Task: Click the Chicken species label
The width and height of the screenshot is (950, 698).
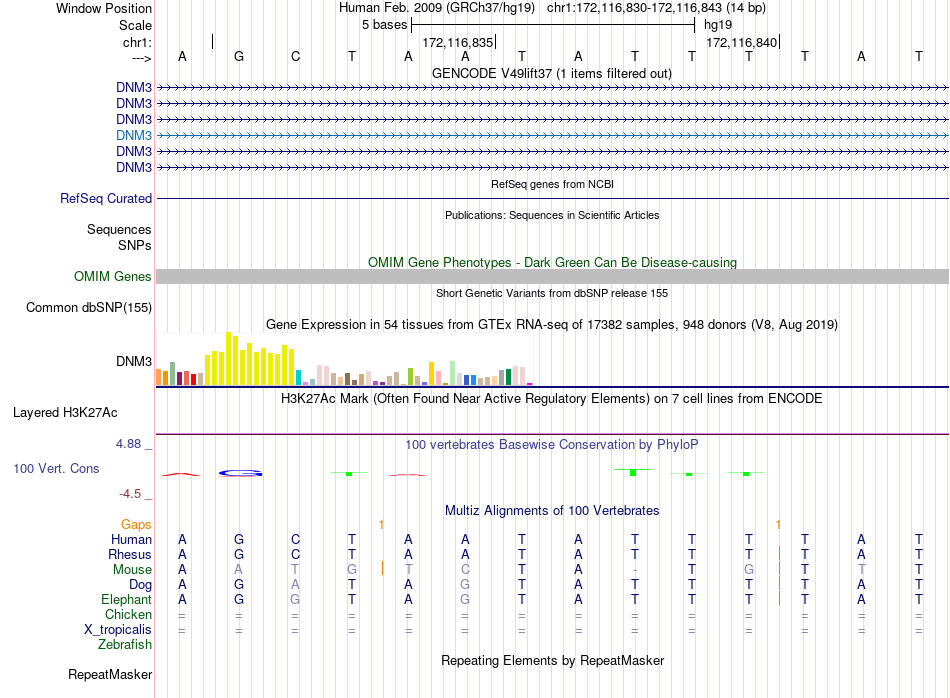Action: pyautogui.click(x=128, y=614)
